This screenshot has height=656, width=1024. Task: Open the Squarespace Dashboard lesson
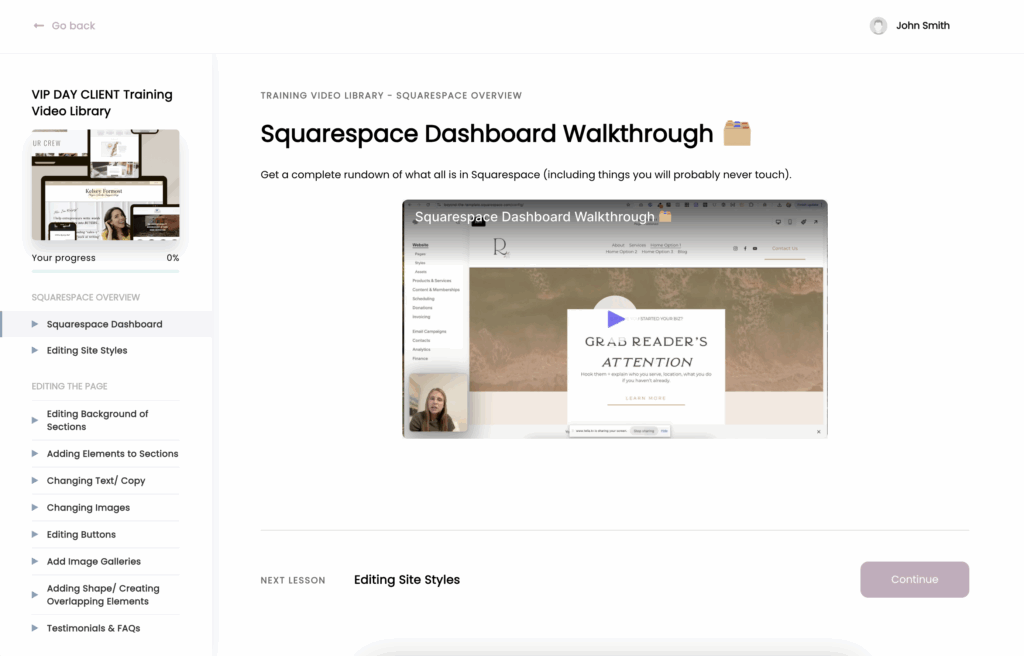106,324
